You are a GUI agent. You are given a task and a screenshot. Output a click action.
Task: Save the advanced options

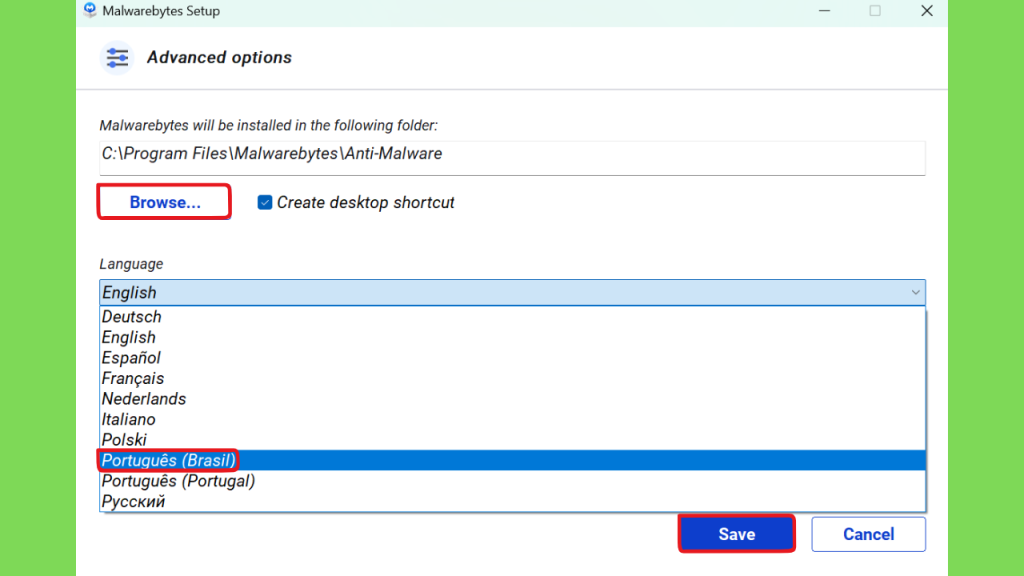point(737,534)
